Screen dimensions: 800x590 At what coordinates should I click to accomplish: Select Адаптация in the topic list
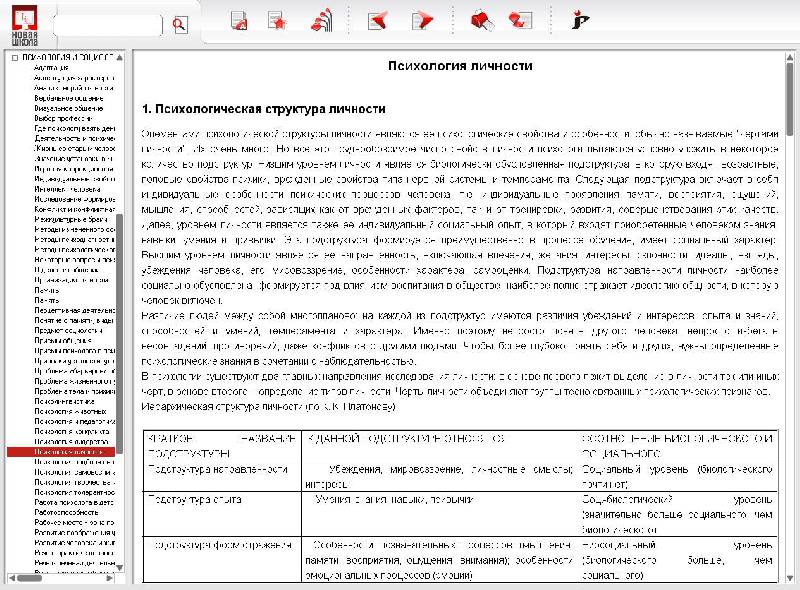tap(51, 68)
